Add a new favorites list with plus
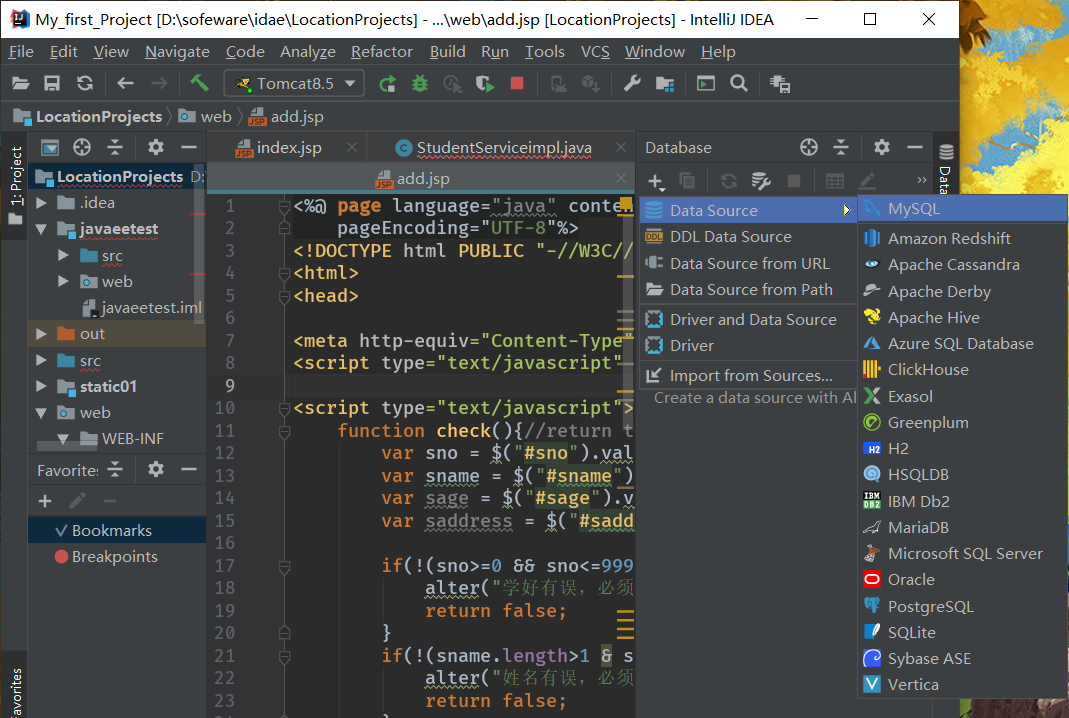Screen dimensions: 1069x718 (45, 501)
